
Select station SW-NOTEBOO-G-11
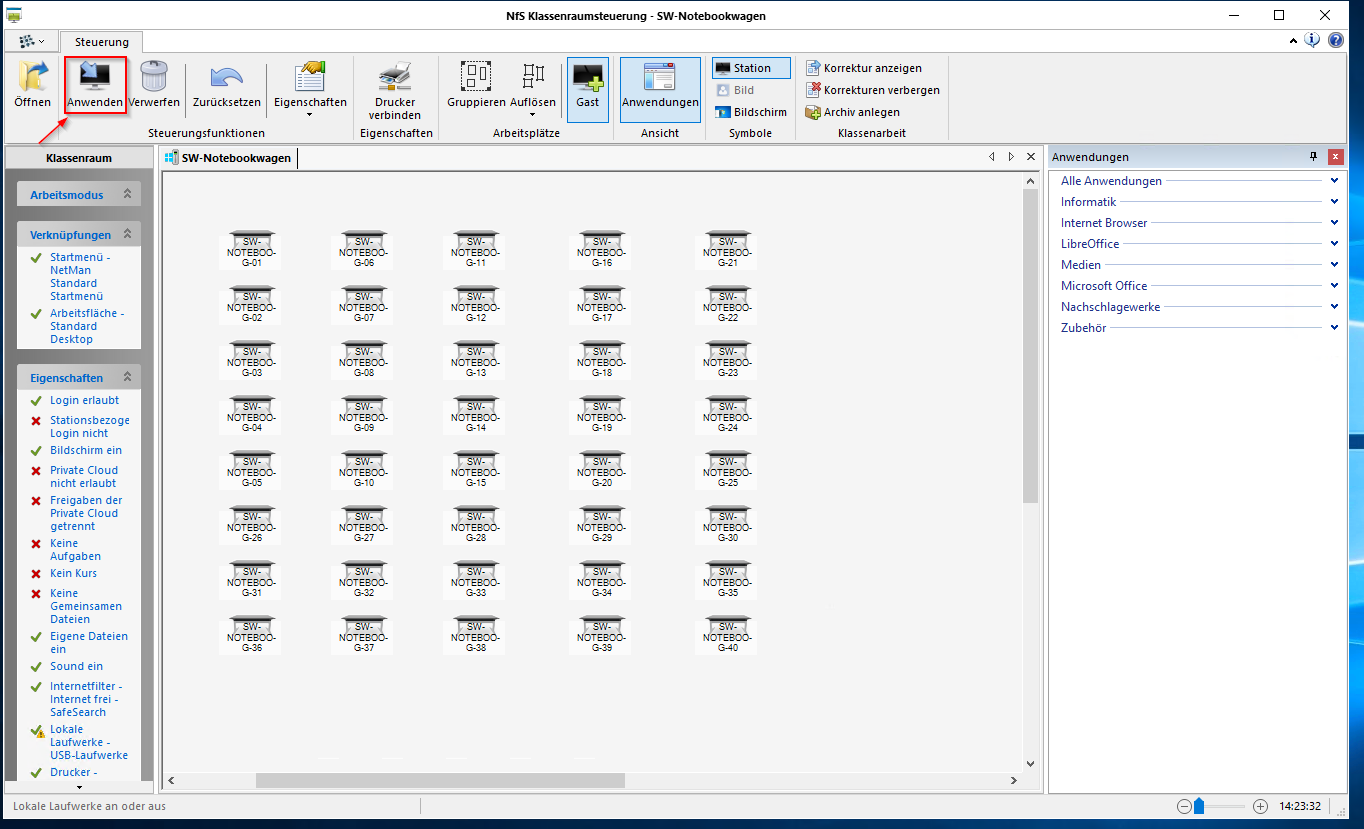(x=475, y=249)
